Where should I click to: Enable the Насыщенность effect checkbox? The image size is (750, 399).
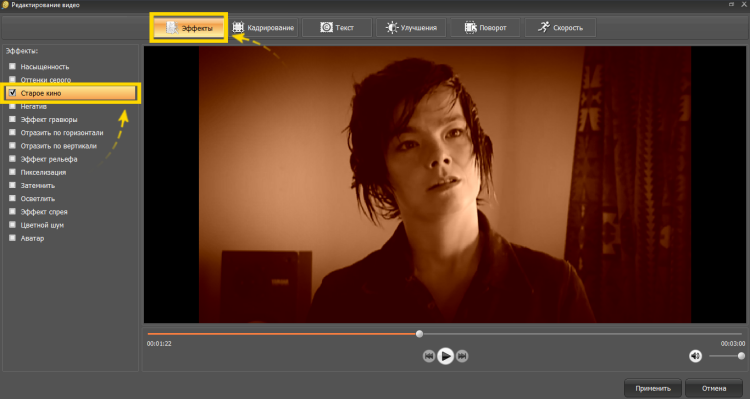point(12,66)
